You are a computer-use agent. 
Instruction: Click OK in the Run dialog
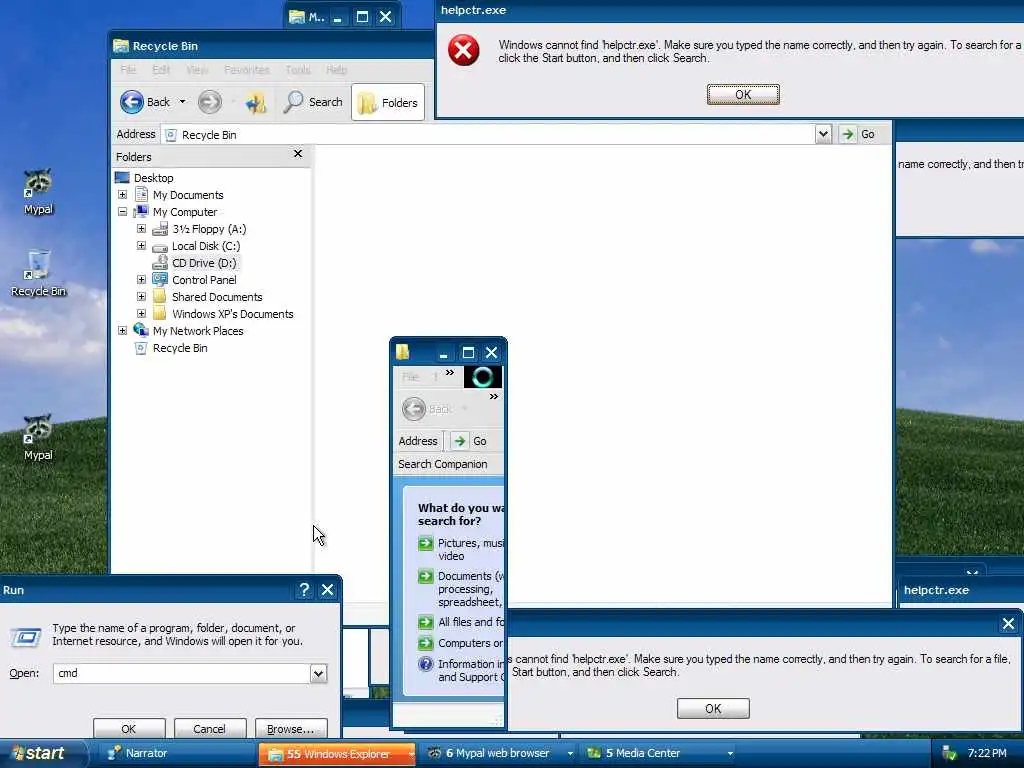pos(129,729)
